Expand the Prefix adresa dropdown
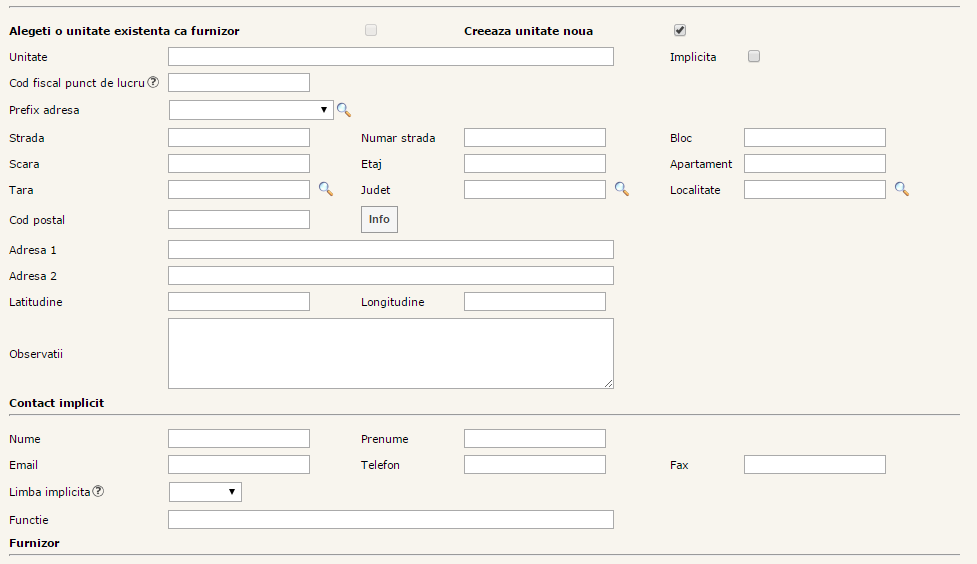The width and height of the screenshot is (977, 564). click(251, 110)
